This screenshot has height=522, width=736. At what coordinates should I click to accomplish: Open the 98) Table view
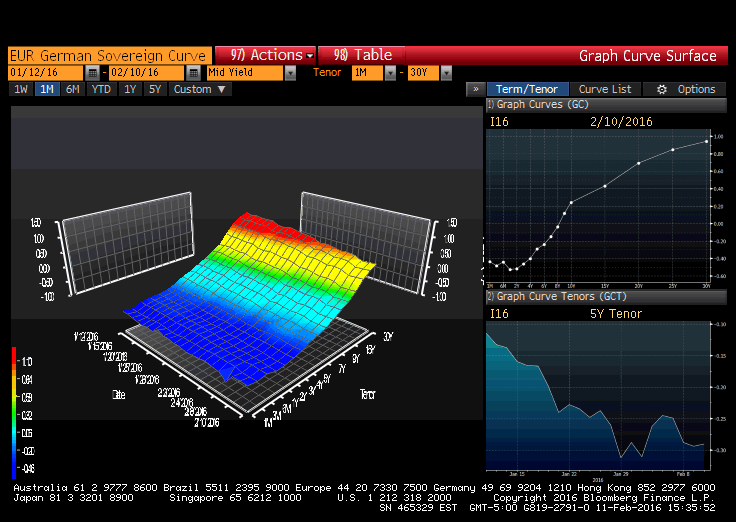pyautogui.click(x=362, y=55)
